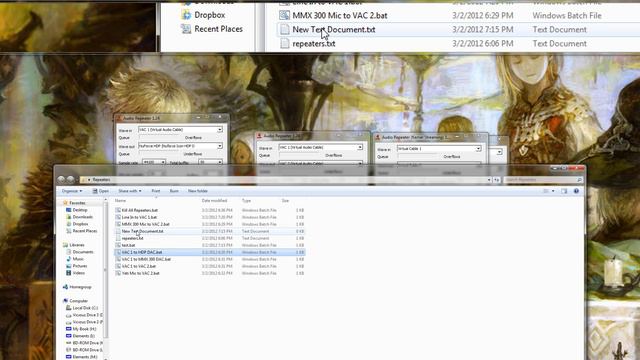Select MMX 300 Mic to VAC 2.bat in Repeaters window
Image resolution: width=640 pixels, height=360 pixels.
click(209, 224)
